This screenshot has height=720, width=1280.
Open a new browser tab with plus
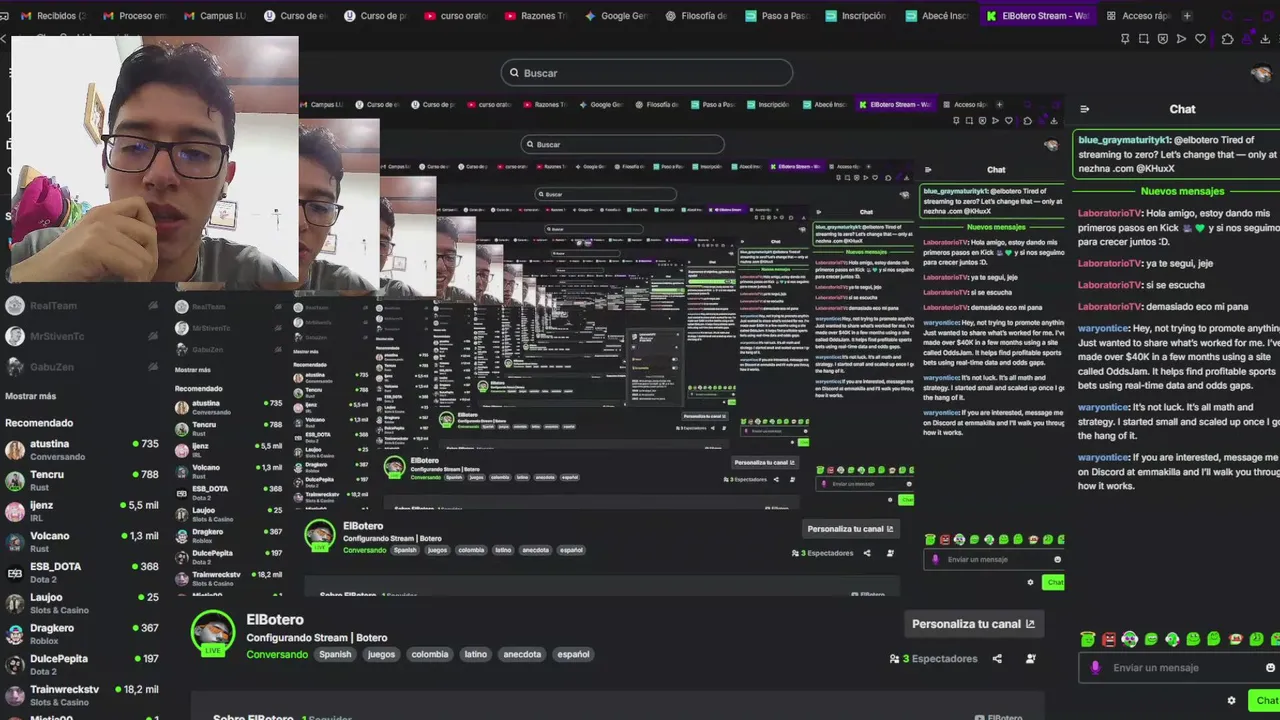click(1187, 16)
